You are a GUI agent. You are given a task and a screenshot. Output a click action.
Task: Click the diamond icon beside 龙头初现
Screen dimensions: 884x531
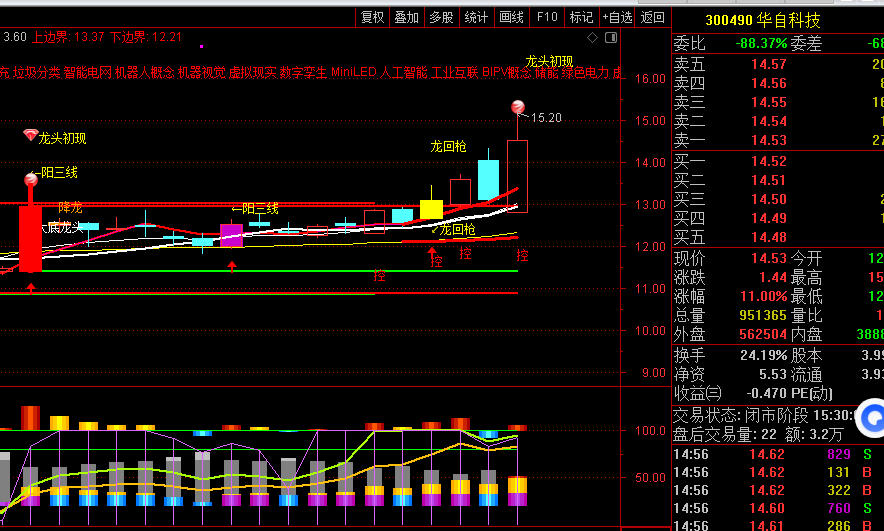click(30, 135)
